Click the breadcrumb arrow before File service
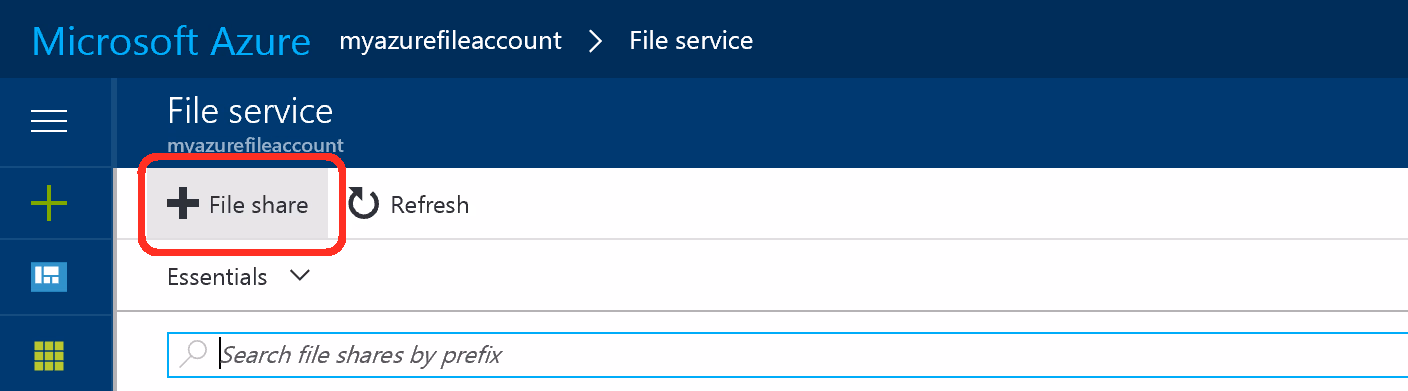This screenshot has width=1408, height=391. pyautogui.click(x=596, y=41)
